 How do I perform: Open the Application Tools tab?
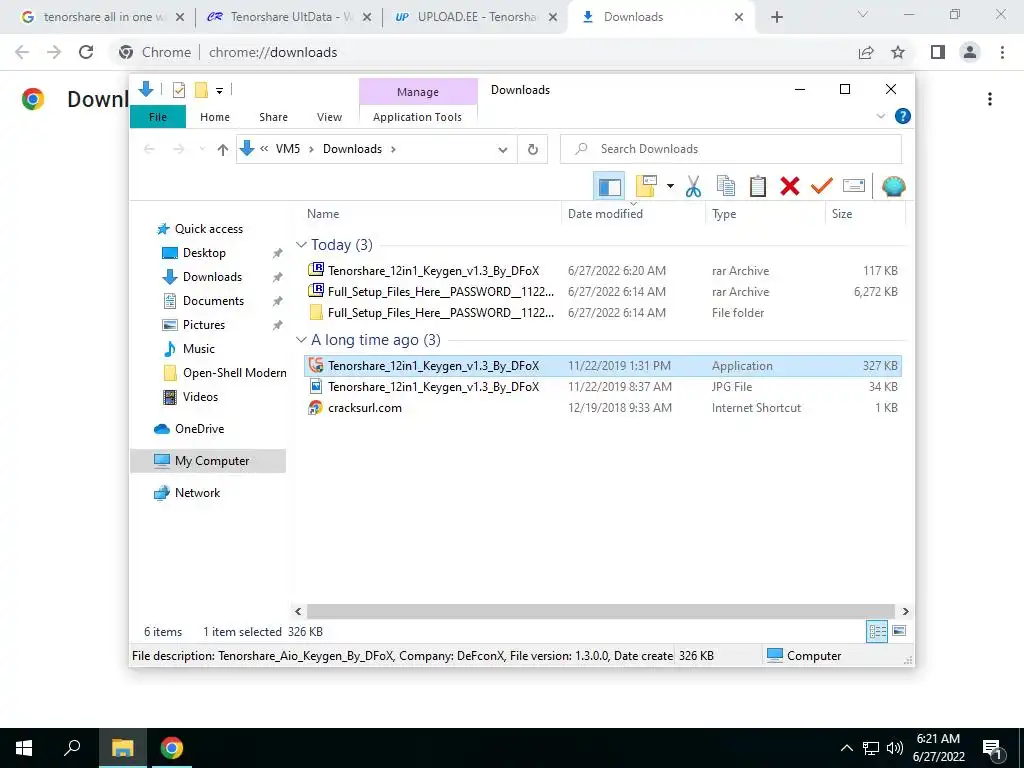tap(417, 117)
